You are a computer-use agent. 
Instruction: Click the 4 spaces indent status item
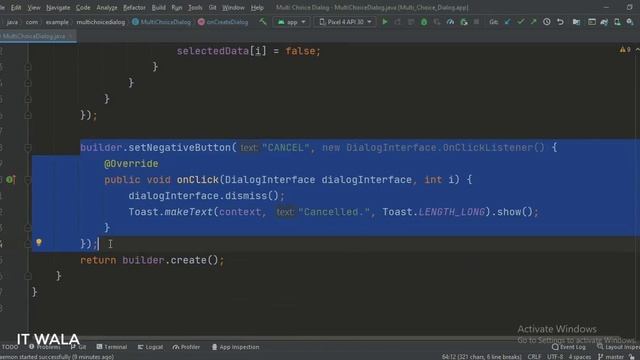tap(580, 357)
